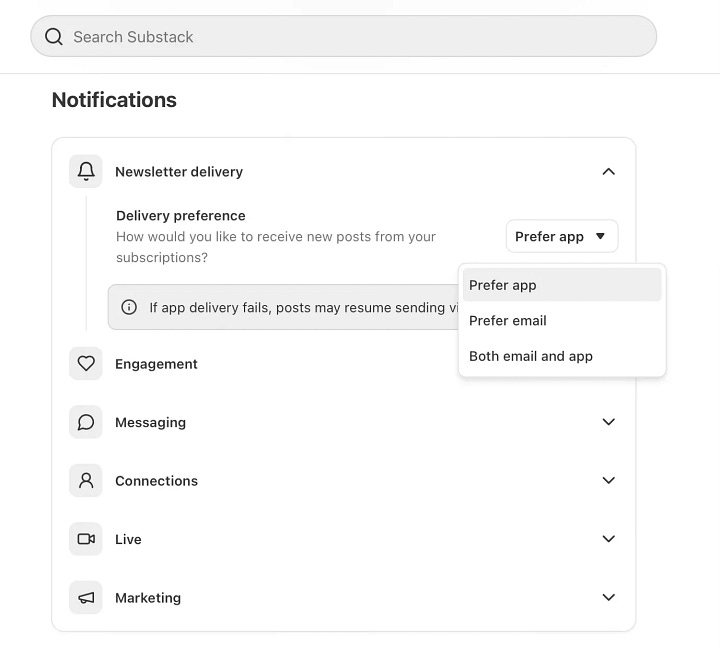720x647 pixels.
Task: Click the magnifying glass search icon
Action: pyautogui.click(x=54, y=36)
